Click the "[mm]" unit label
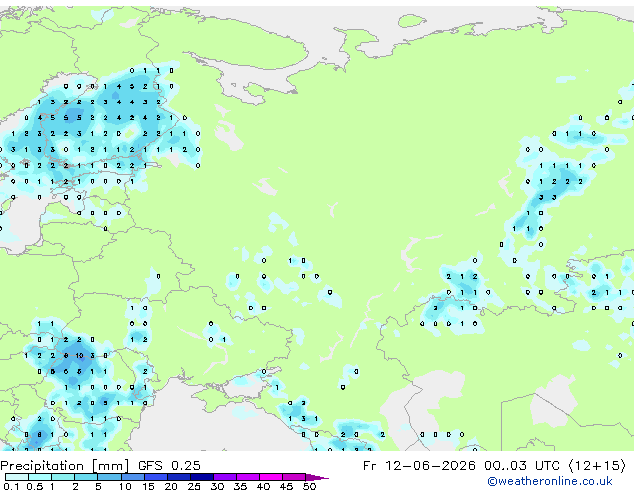This screenshot has width=634, height=490. (110, 466)
